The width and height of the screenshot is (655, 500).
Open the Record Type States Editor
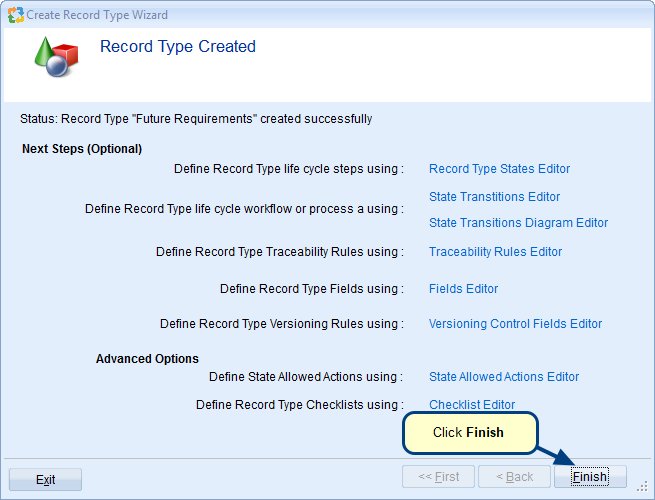tap(499, 169)
